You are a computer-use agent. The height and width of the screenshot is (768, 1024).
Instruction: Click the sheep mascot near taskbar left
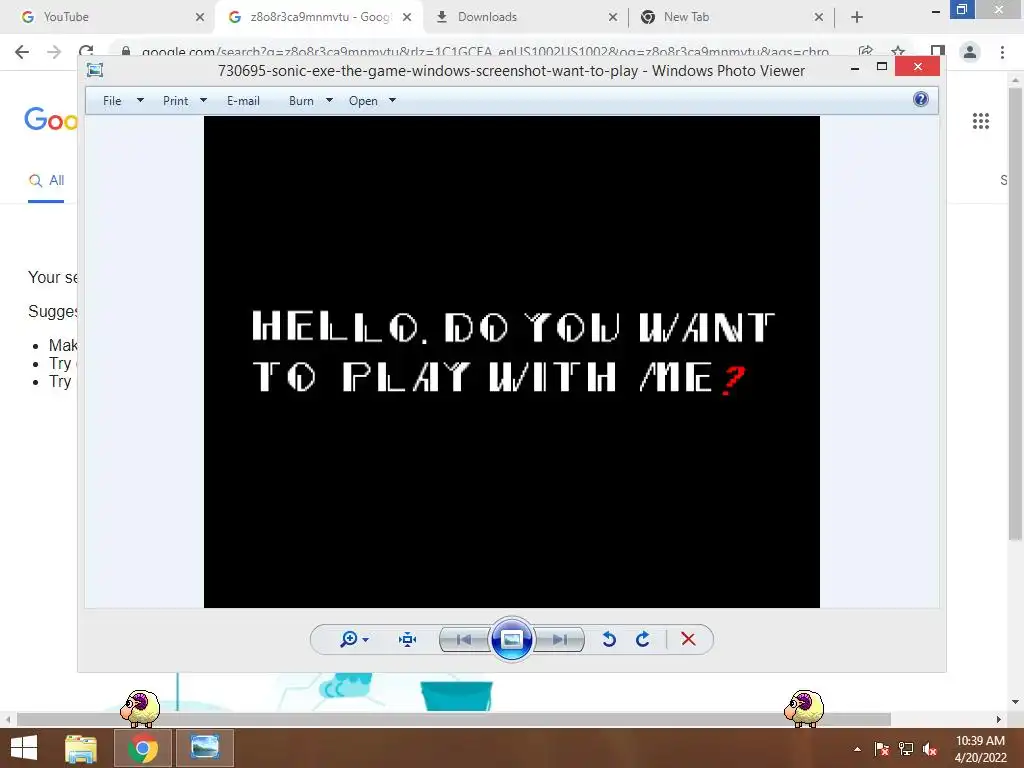[140, 709]
